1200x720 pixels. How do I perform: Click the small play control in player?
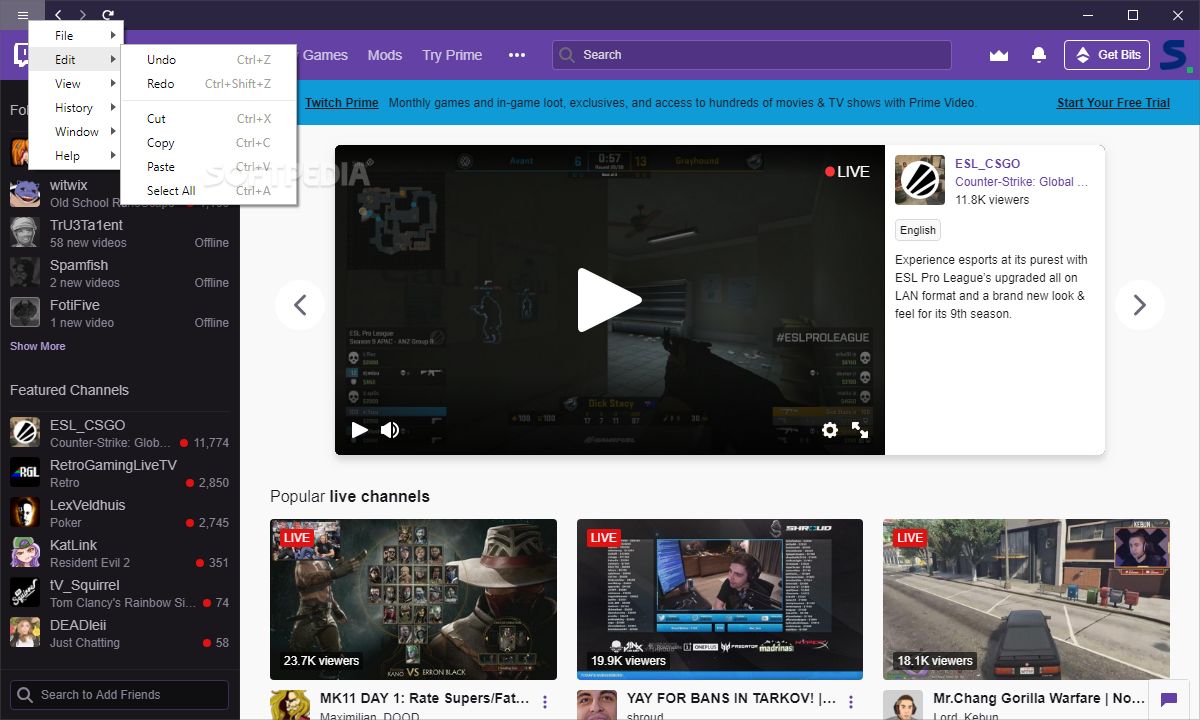(359, 430)
